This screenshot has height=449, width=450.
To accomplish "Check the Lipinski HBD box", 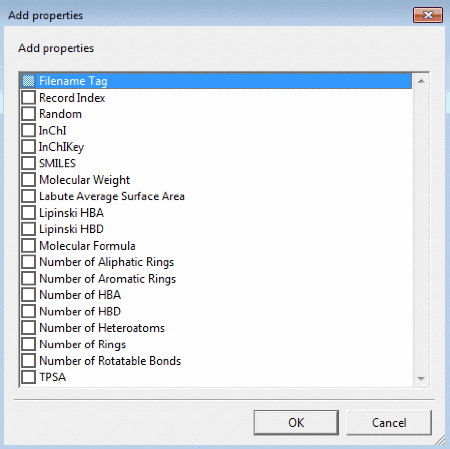I will point(28,229).
